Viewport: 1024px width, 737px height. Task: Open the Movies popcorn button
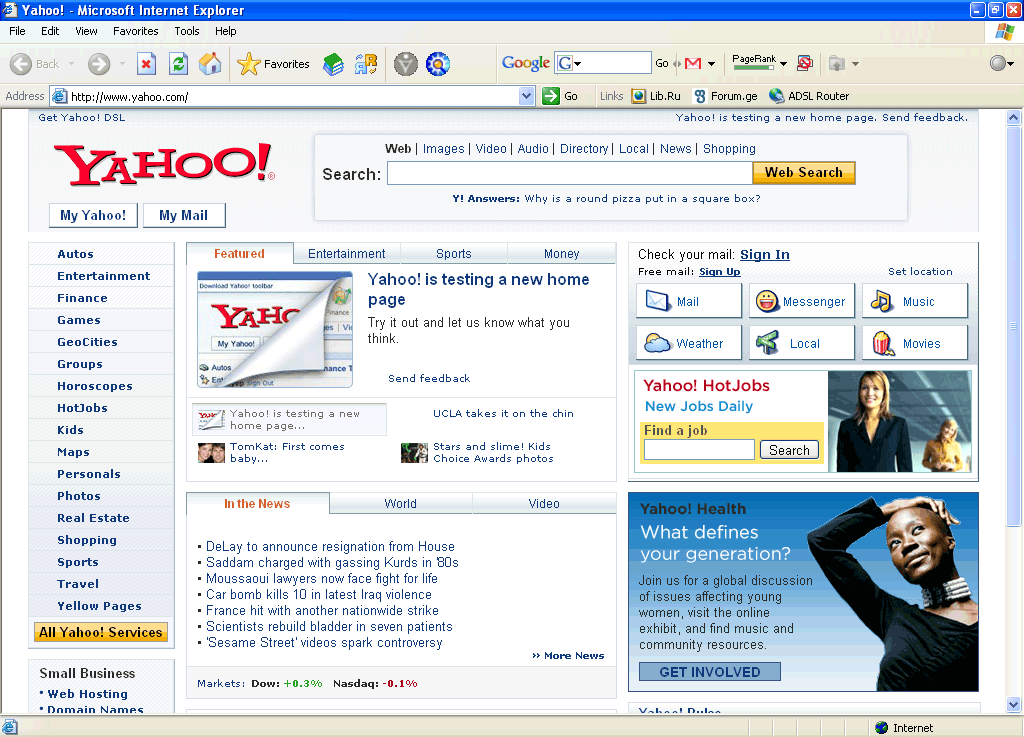[x=915, y=343]
